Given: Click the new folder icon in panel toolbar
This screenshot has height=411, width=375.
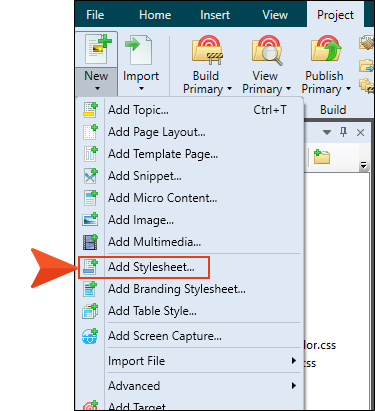Looking at the screenshot, I should [x=322, y=156].
